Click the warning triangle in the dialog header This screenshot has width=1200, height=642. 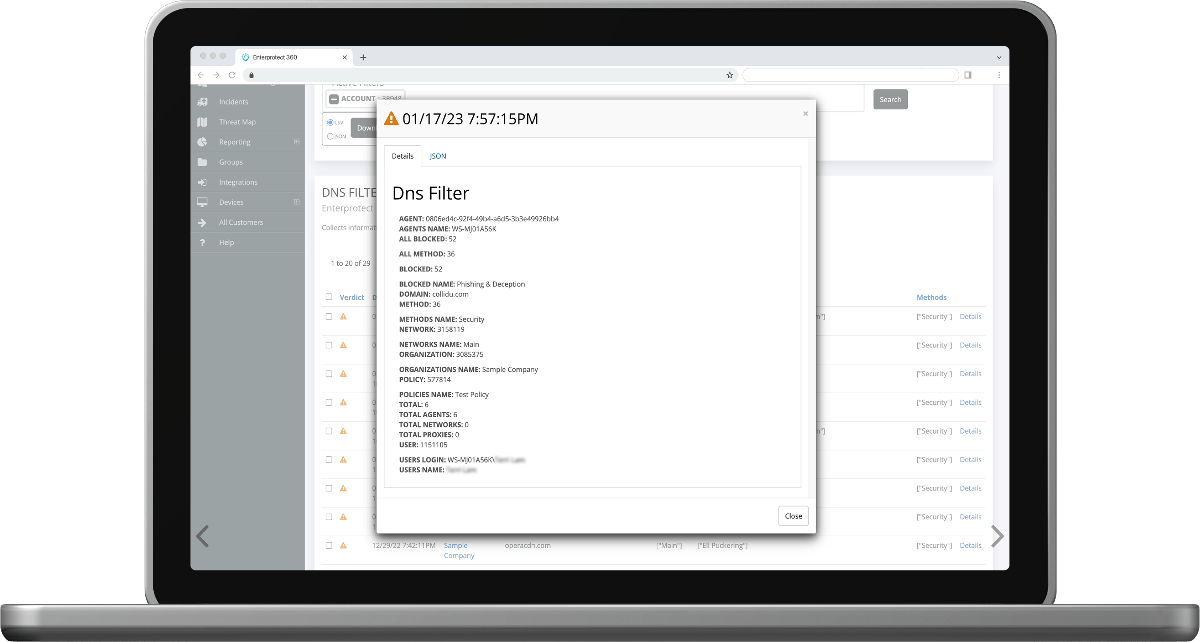tap(389, 118)
